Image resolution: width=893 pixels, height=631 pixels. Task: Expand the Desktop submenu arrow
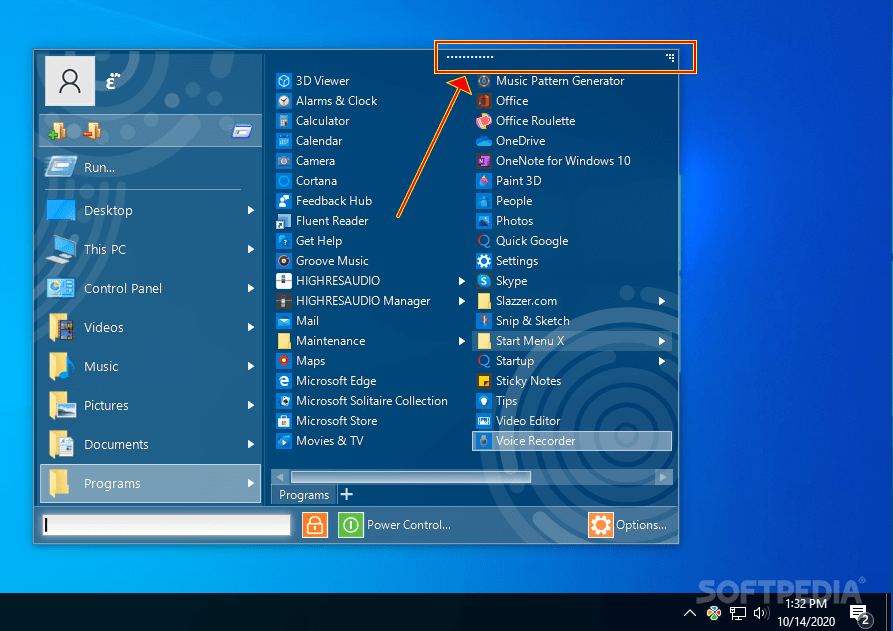pos(251,210)
